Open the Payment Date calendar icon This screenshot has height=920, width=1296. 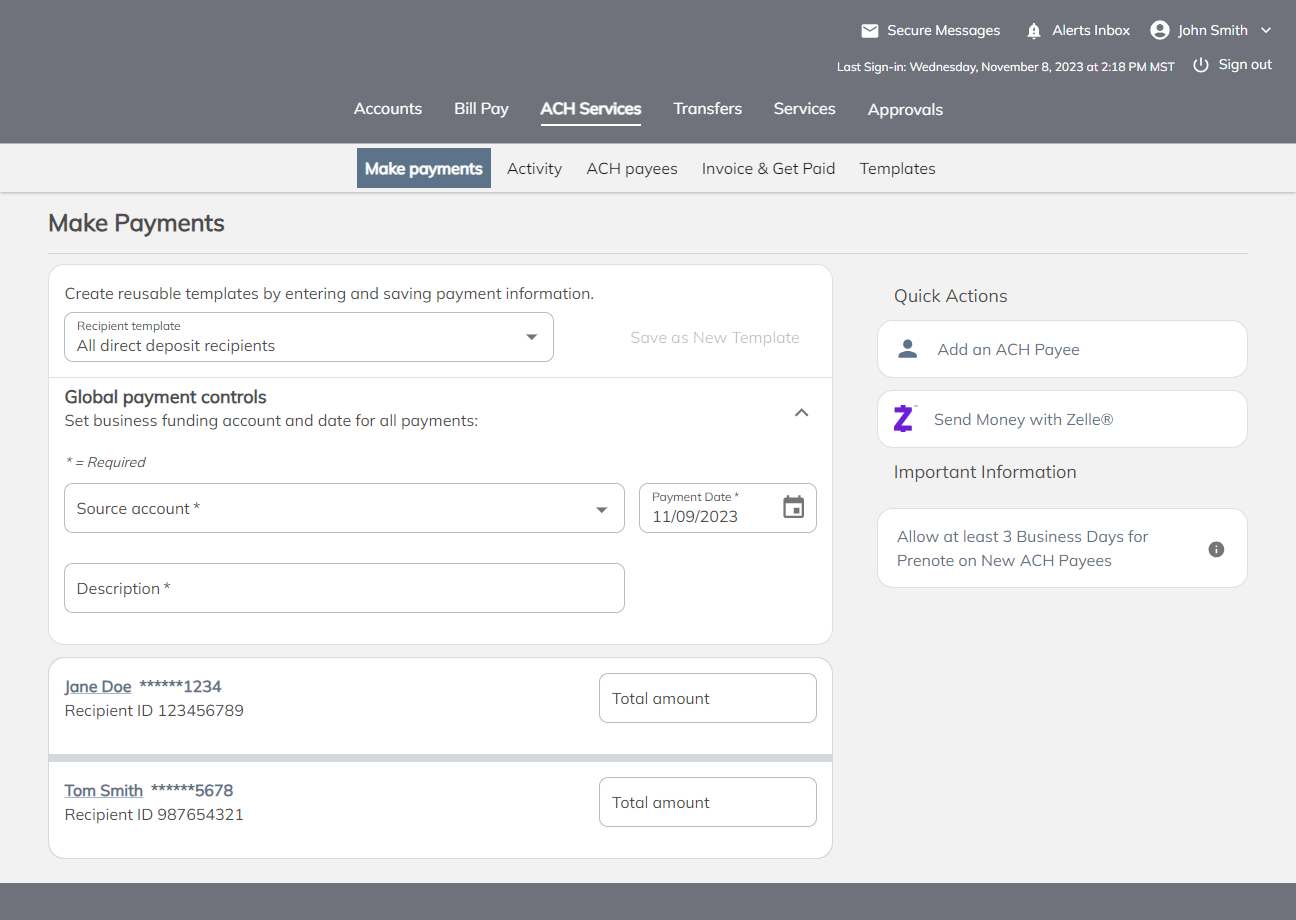click(793, 507)
